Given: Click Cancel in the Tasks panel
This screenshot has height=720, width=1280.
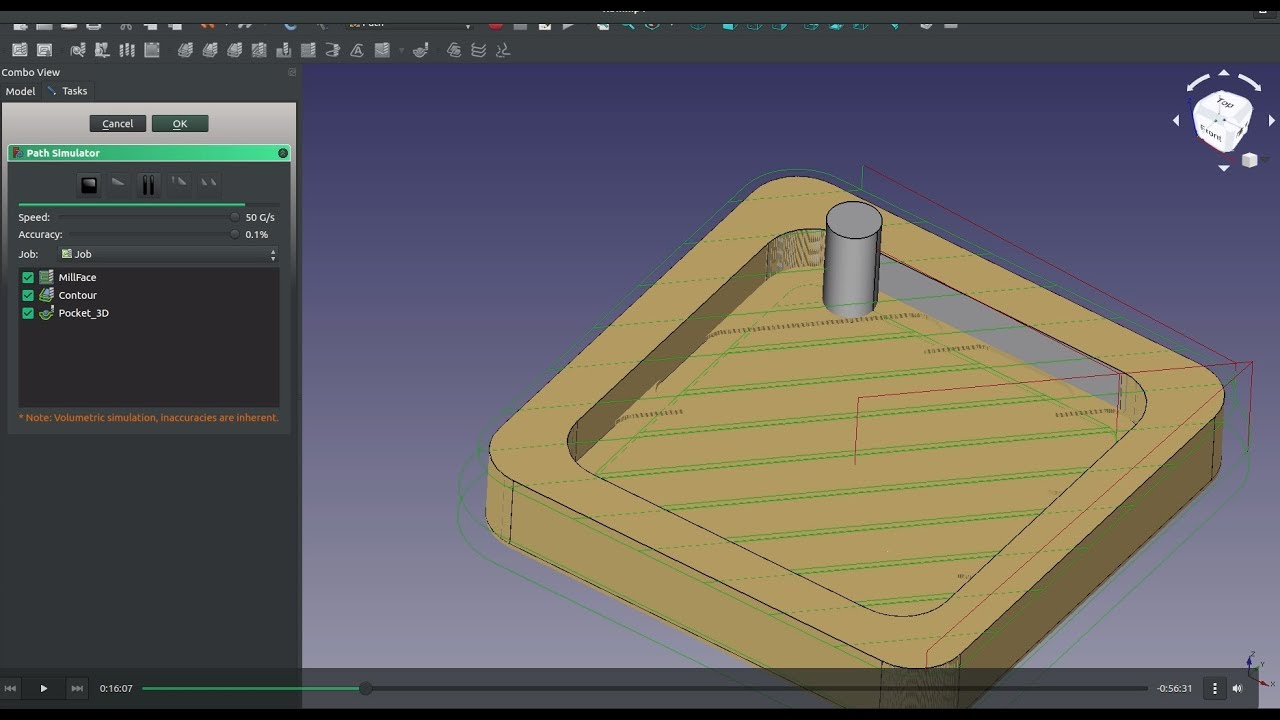Looking at the screenshot, I should [x=118, y=123].
